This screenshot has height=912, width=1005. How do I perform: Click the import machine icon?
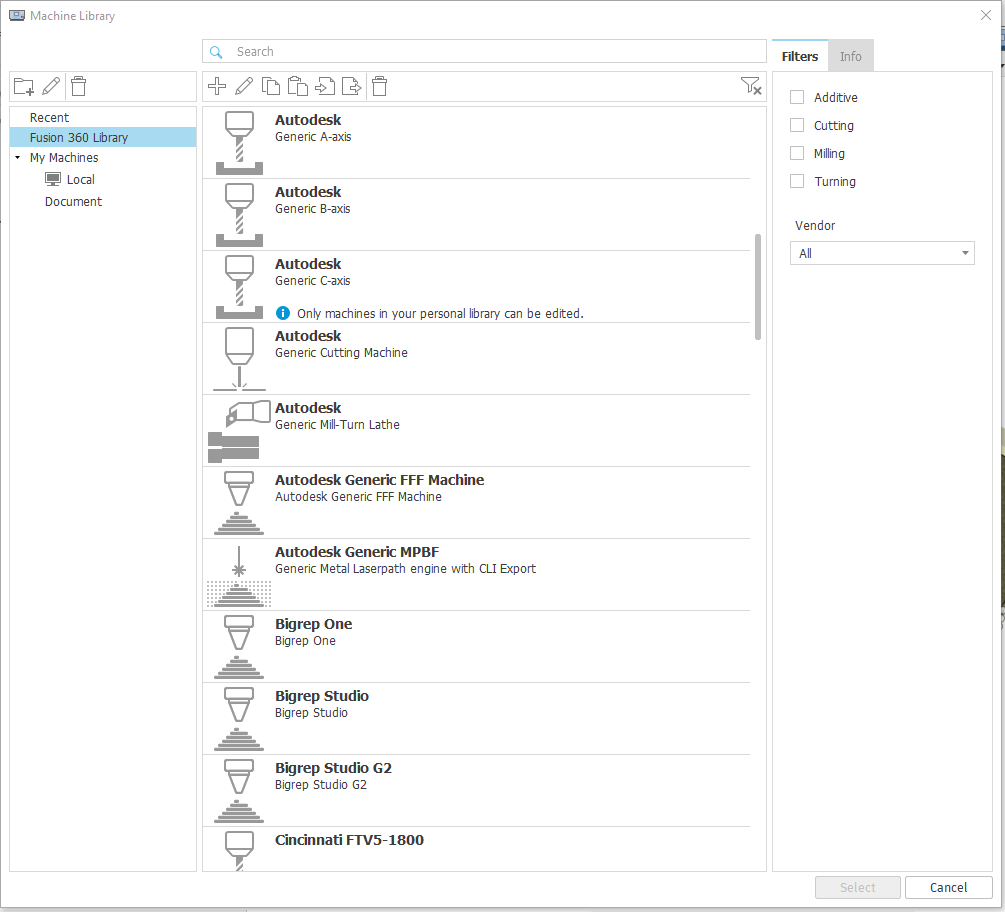pos(325,86)
